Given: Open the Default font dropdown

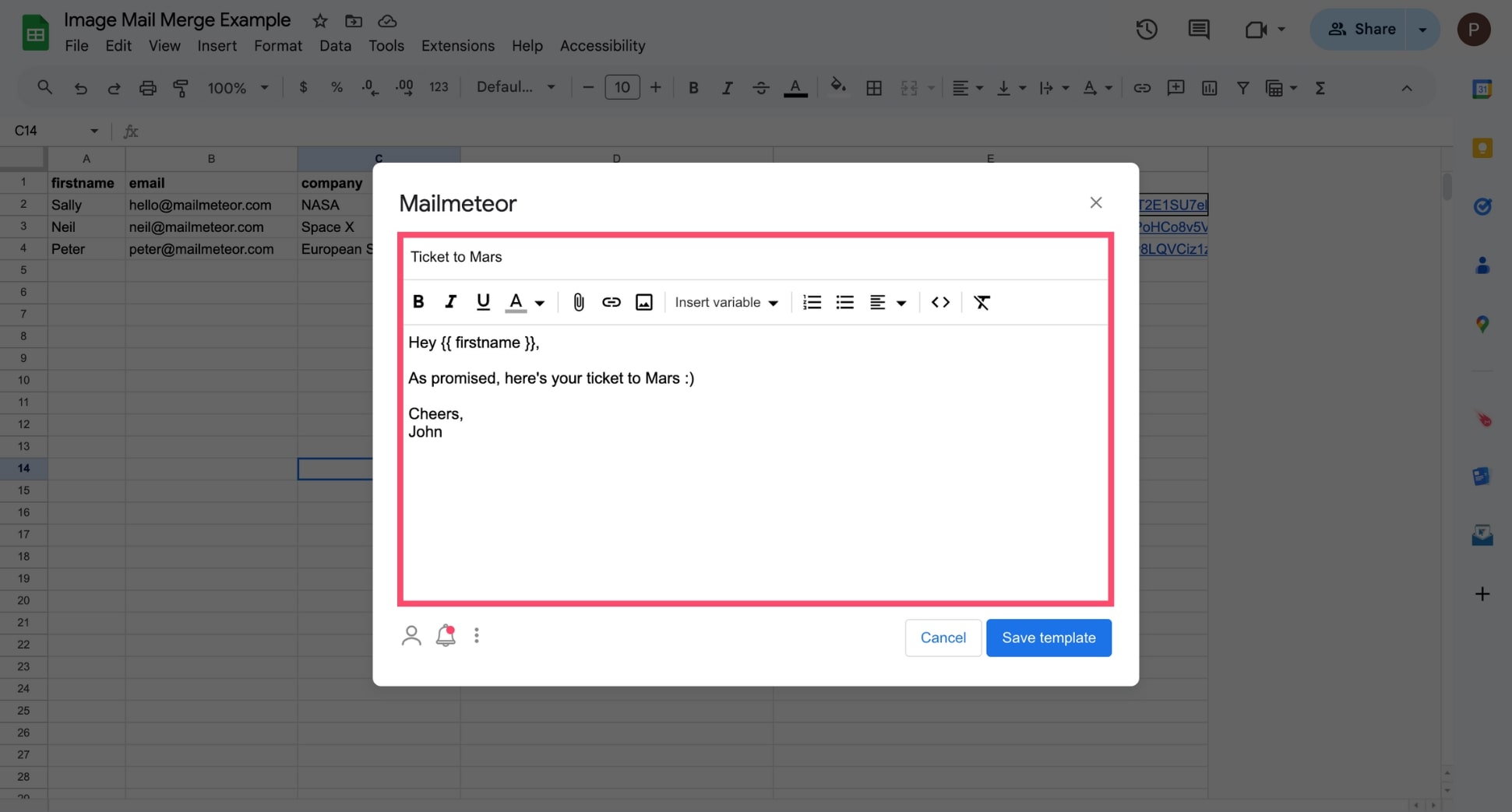Looking at the screenshot, I should (516, 87).
